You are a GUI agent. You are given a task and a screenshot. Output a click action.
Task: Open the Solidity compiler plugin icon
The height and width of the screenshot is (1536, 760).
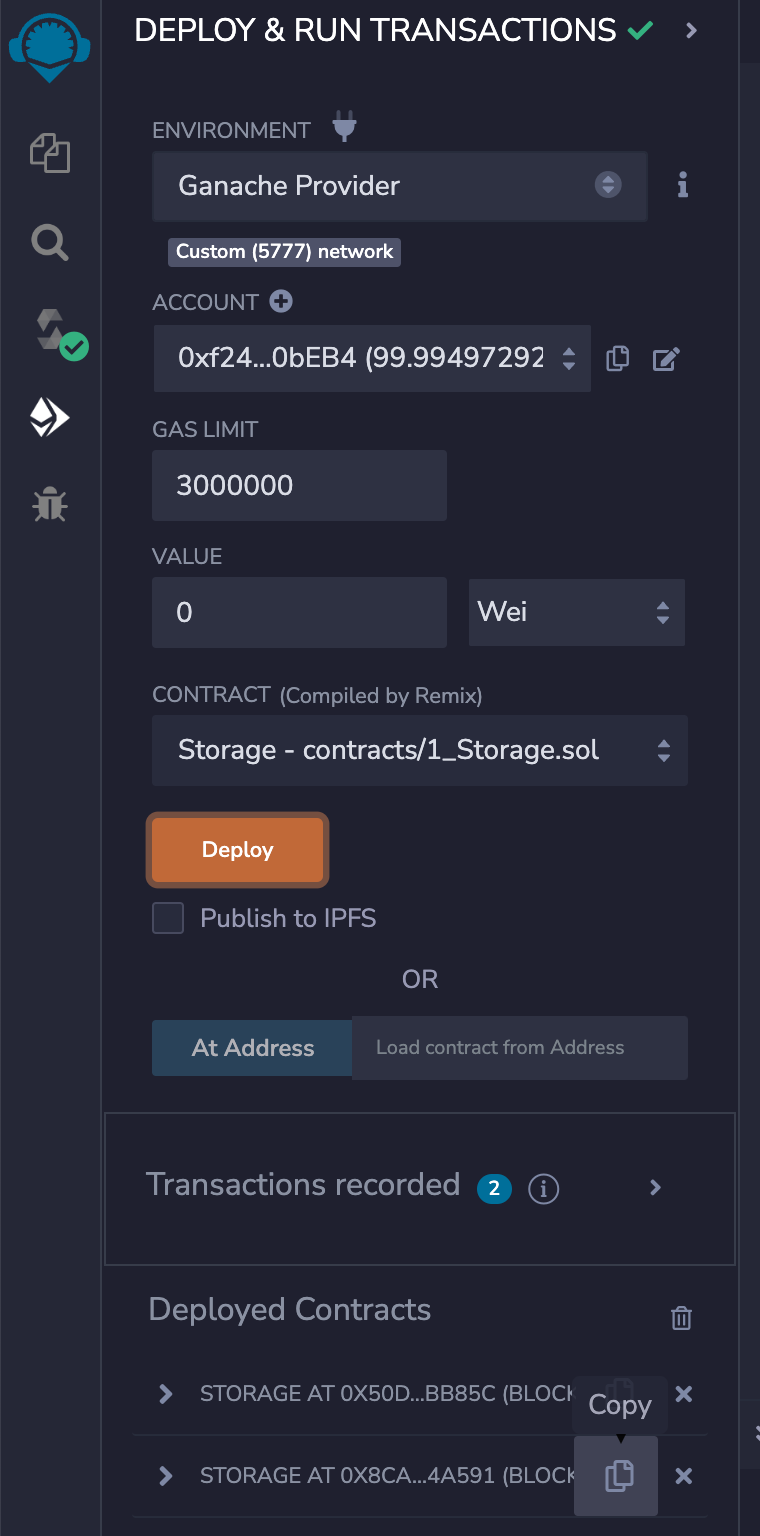(57, 334)
